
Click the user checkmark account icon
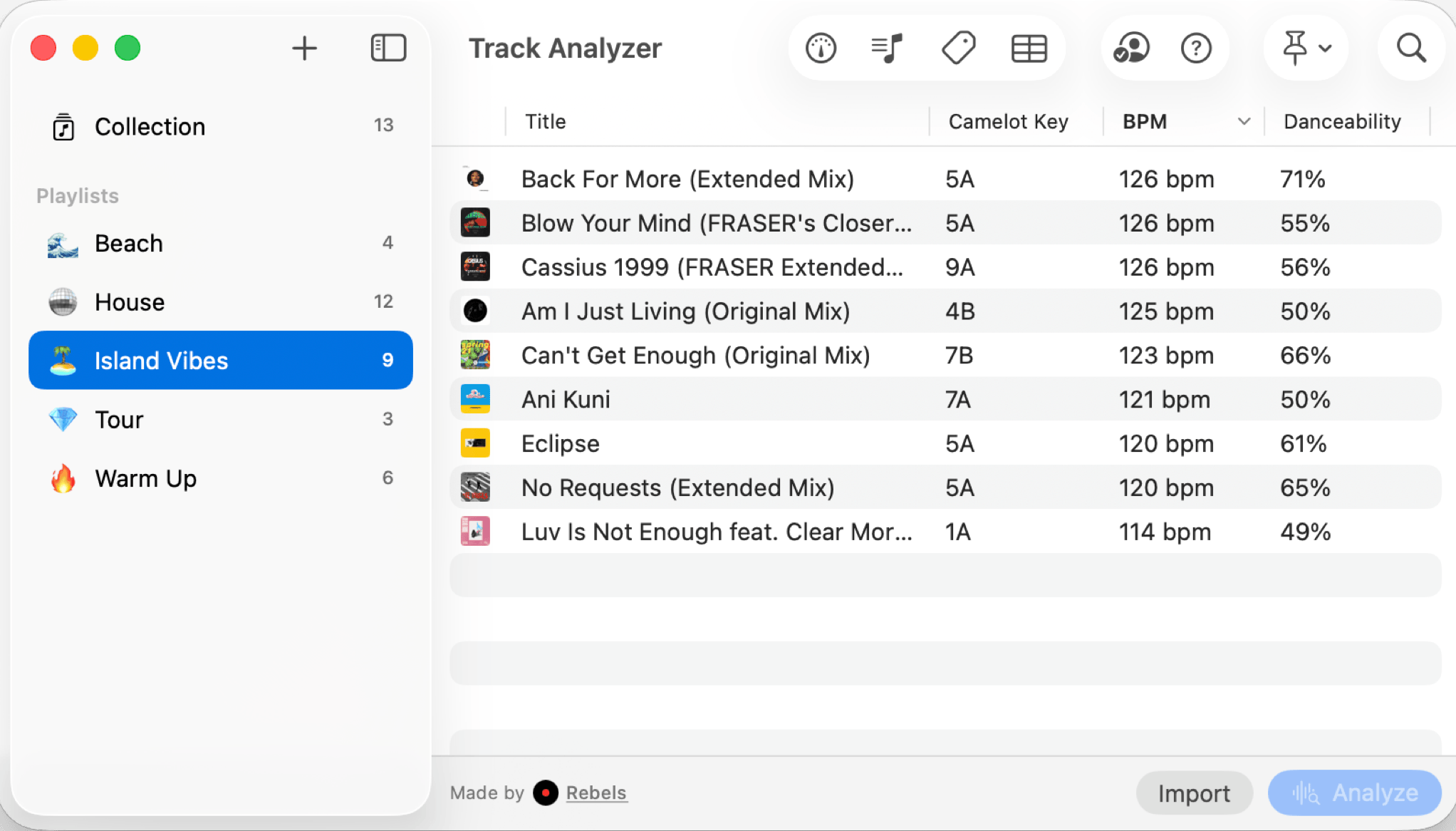tap(1130, 48)
